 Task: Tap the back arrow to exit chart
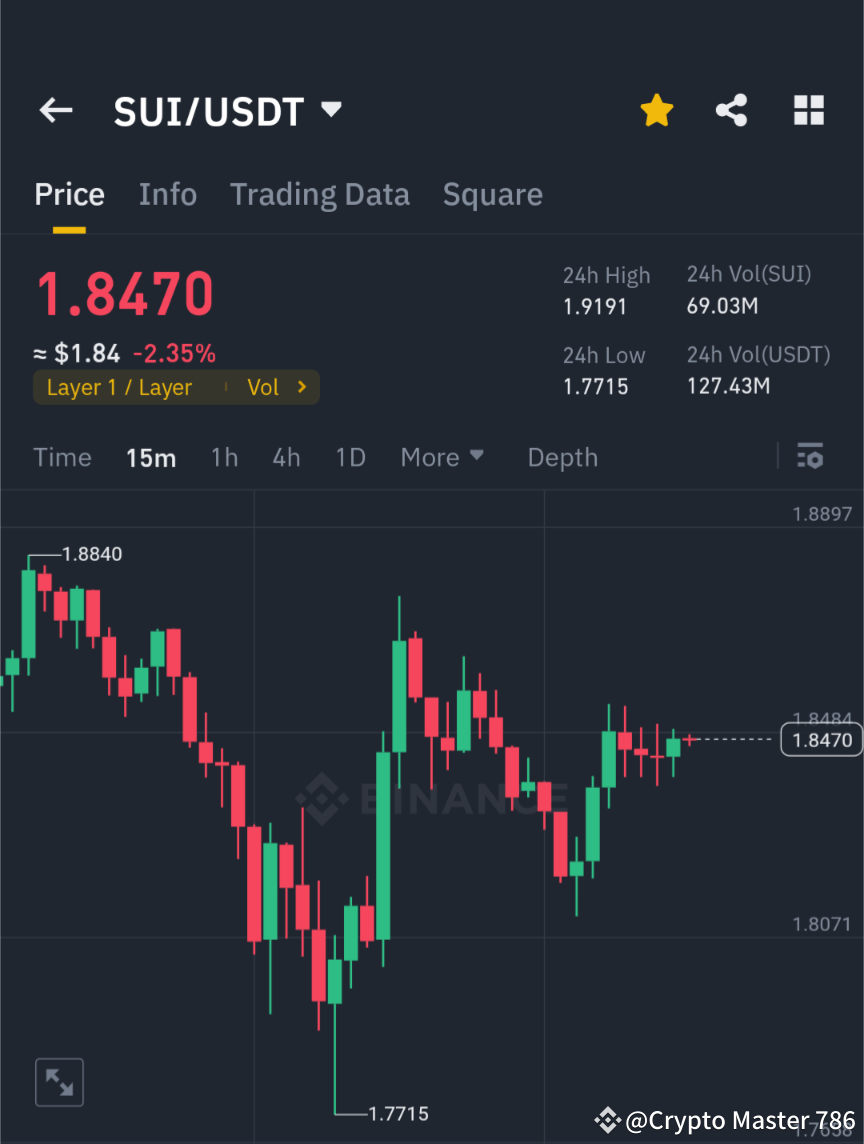pos(55,110)
